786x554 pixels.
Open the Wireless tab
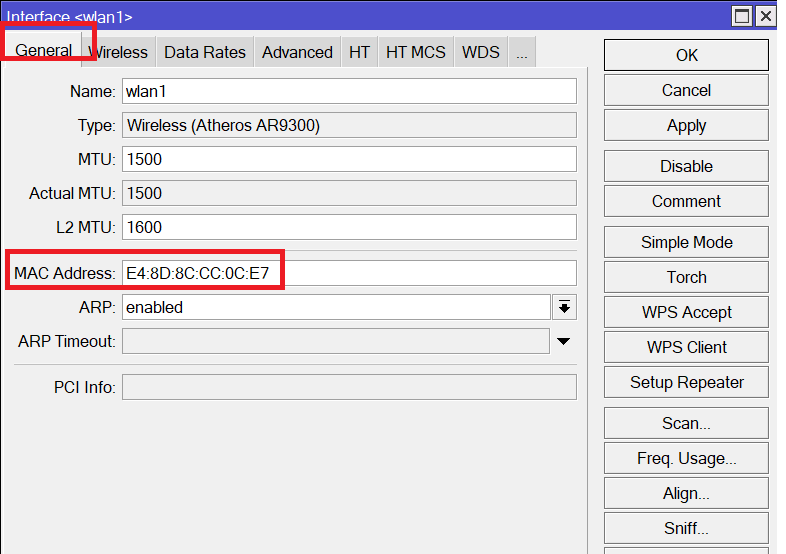pos(119,52)
